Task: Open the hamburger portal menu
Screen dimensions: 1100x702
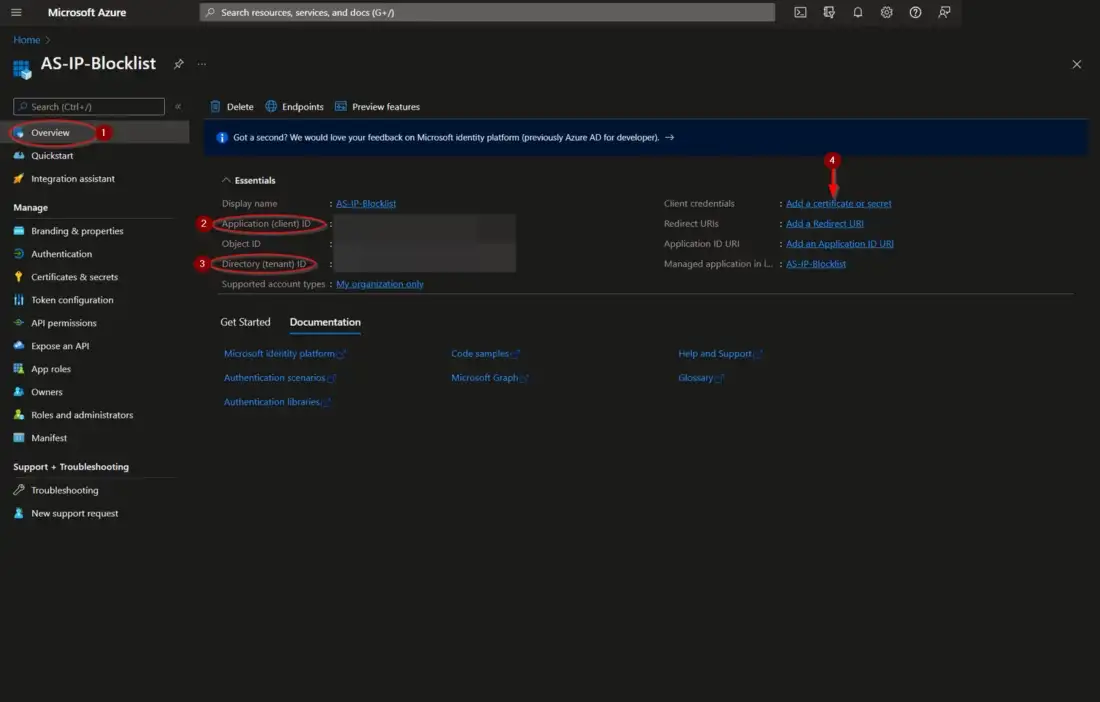Action: (x=16, y=12)
